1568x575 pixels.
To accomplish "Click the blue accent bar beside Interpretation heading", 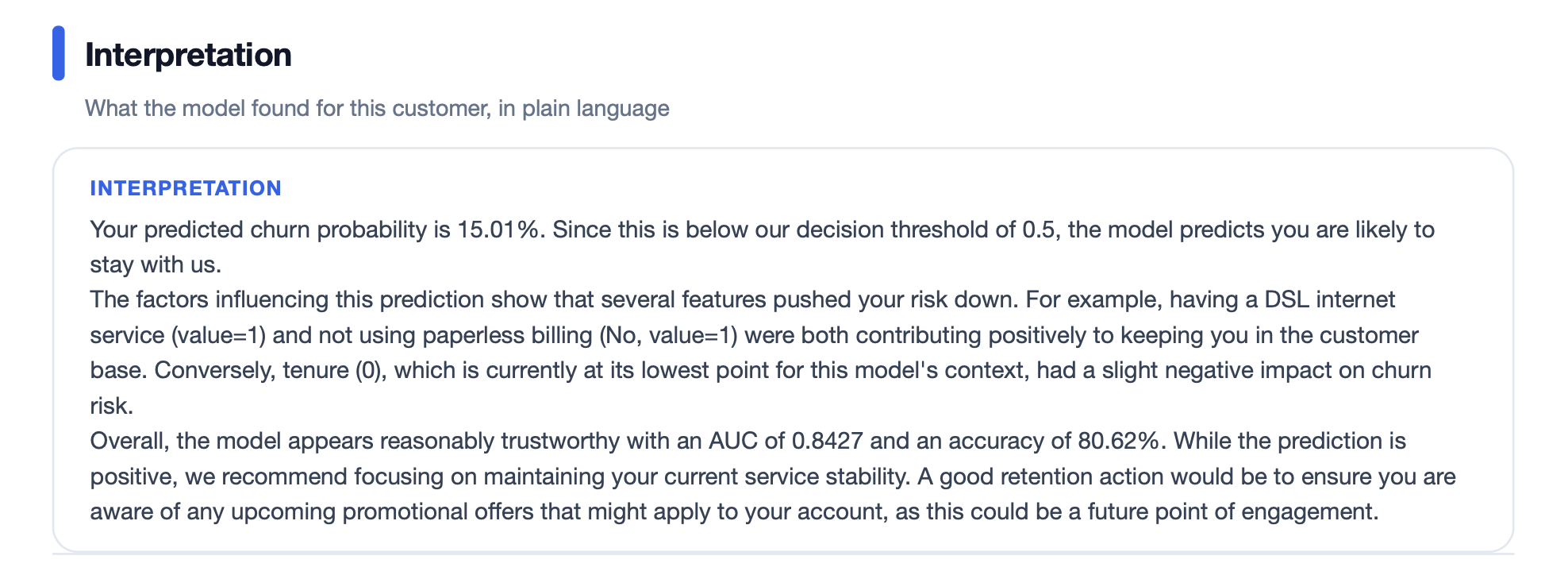I will coord(59,53).
